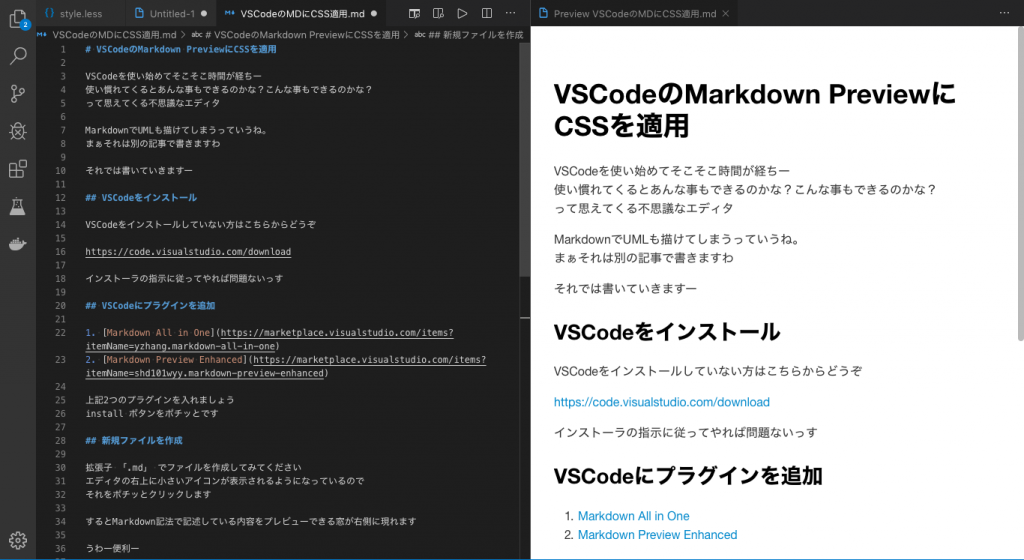1024x560 pixels.
Task: Click '## VSCodeにプラグインを追加' heading in editor
Action: coord(150,305)
